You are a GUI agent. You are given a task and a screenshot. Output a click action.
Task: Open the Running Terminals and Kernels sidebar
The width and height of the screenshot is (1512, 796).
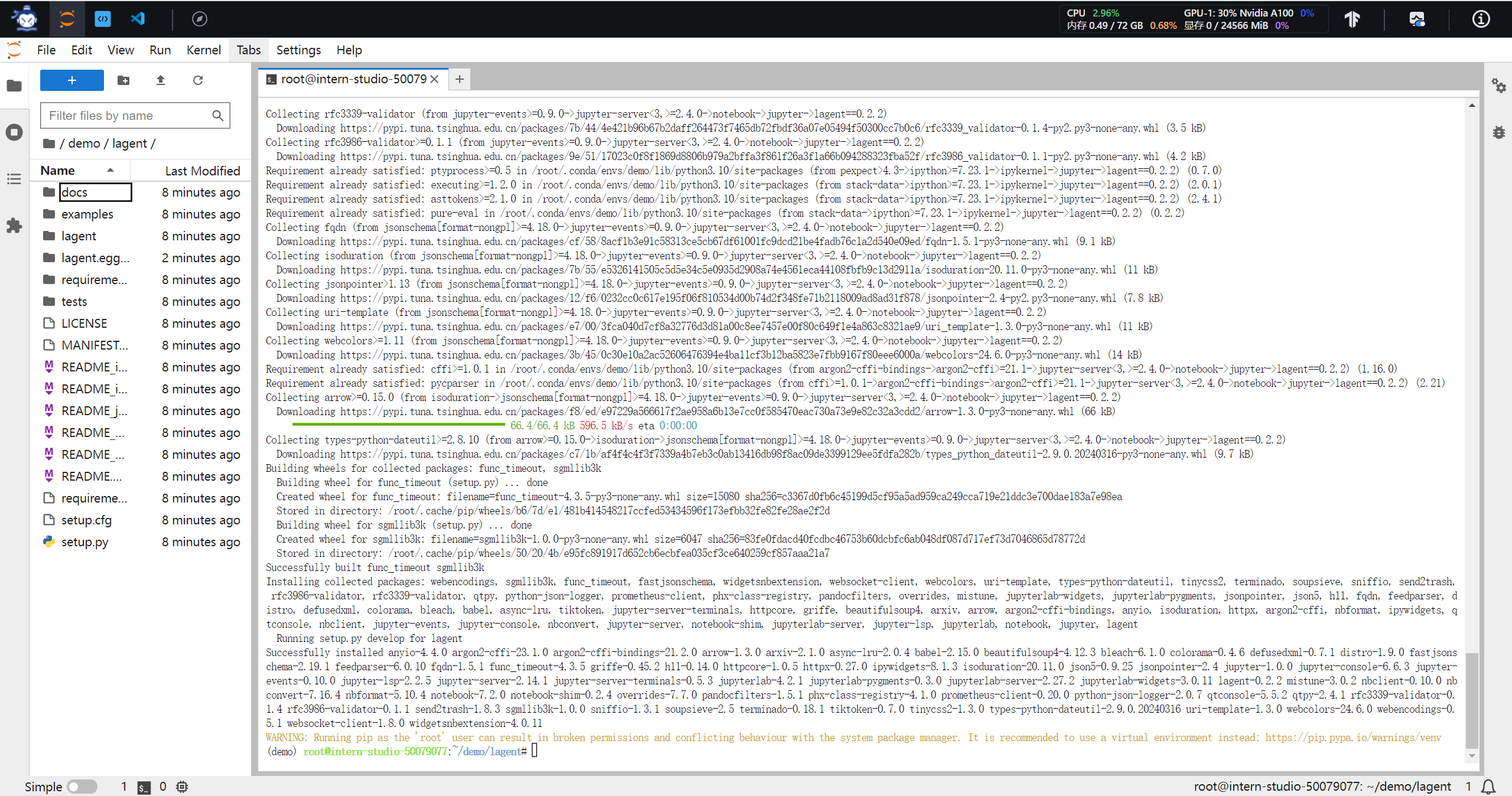(x=14, y=132)
